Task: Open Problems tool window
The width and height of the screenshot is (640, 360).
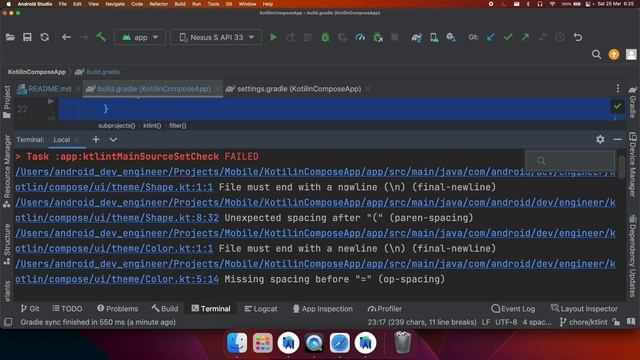Action: coord(118,309)
